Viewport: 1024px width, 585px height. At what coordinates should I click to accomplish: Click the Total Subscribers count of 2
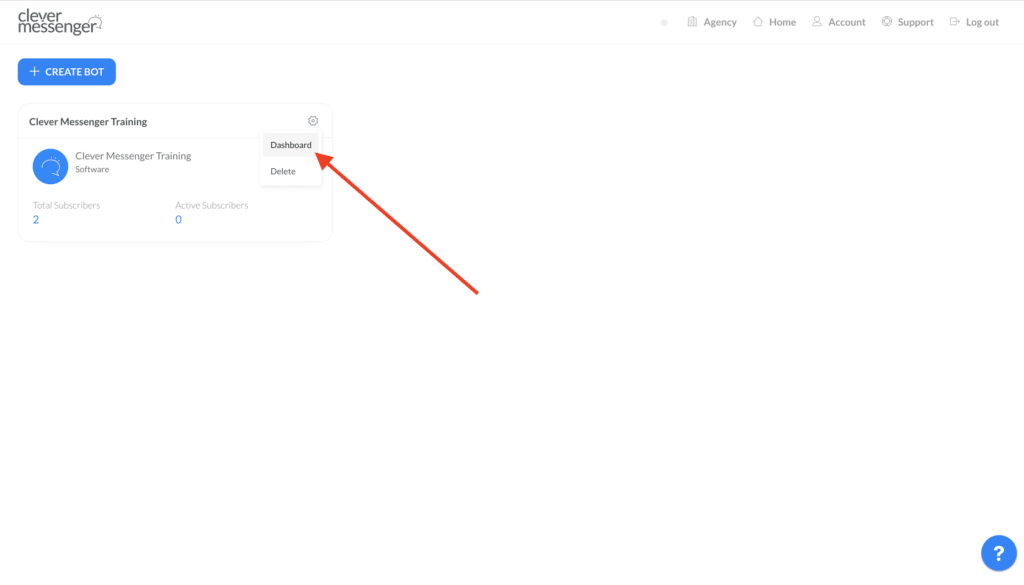[36, 218]
